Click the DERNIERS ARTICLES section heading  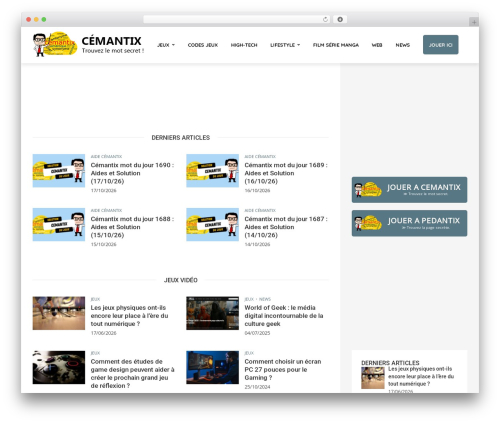(x=181, y=138)
